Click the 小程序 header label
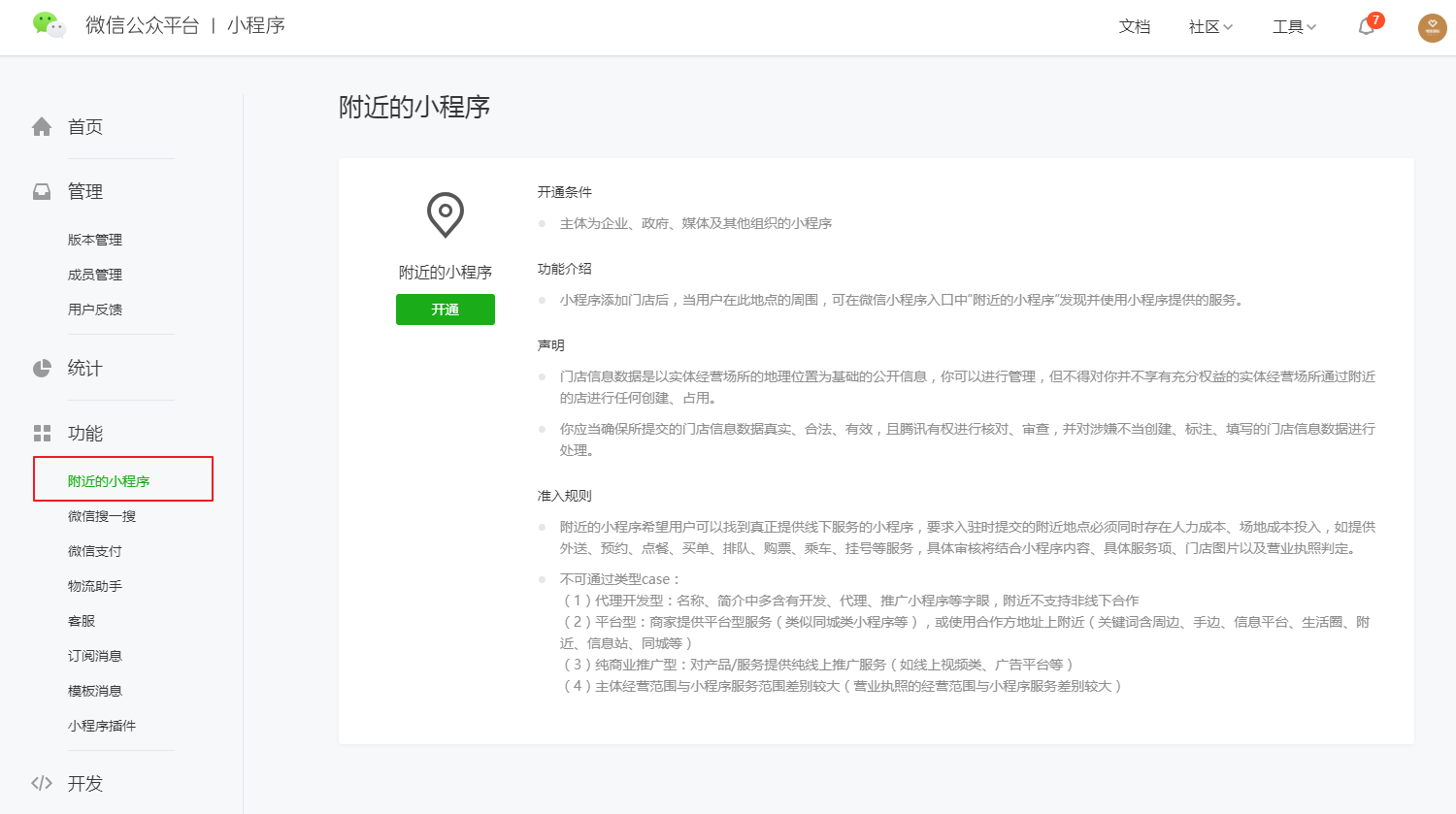 256,25
